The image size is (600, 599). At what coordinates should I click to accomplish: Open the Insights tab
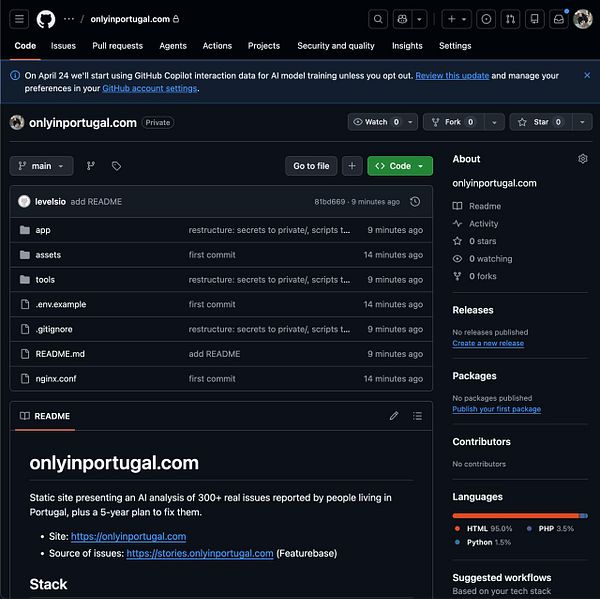407,46
